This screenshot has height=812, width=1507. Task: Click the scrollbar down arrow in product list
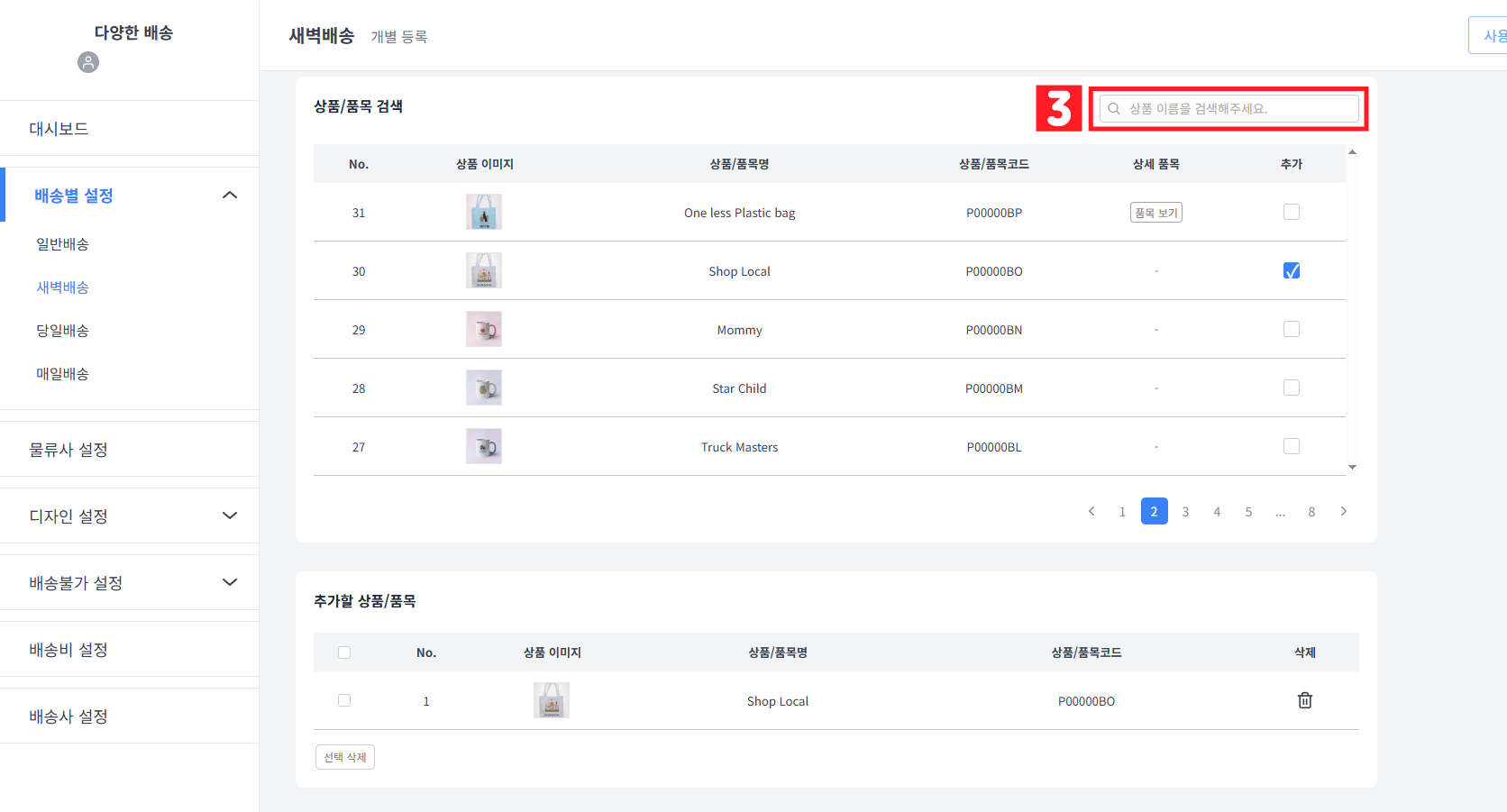1352,467
